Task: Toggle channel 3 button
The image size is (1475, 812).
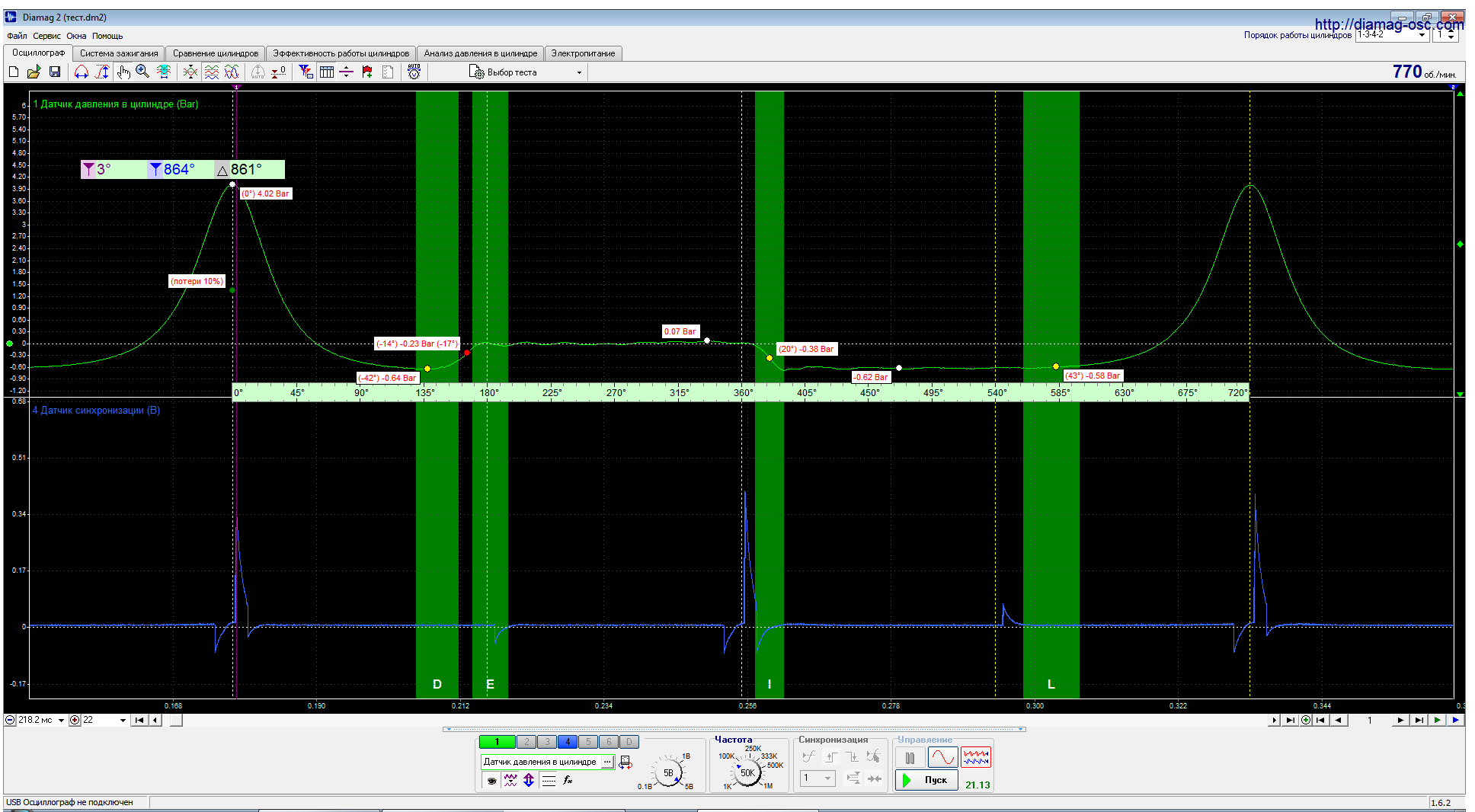Action: (547, 742)
